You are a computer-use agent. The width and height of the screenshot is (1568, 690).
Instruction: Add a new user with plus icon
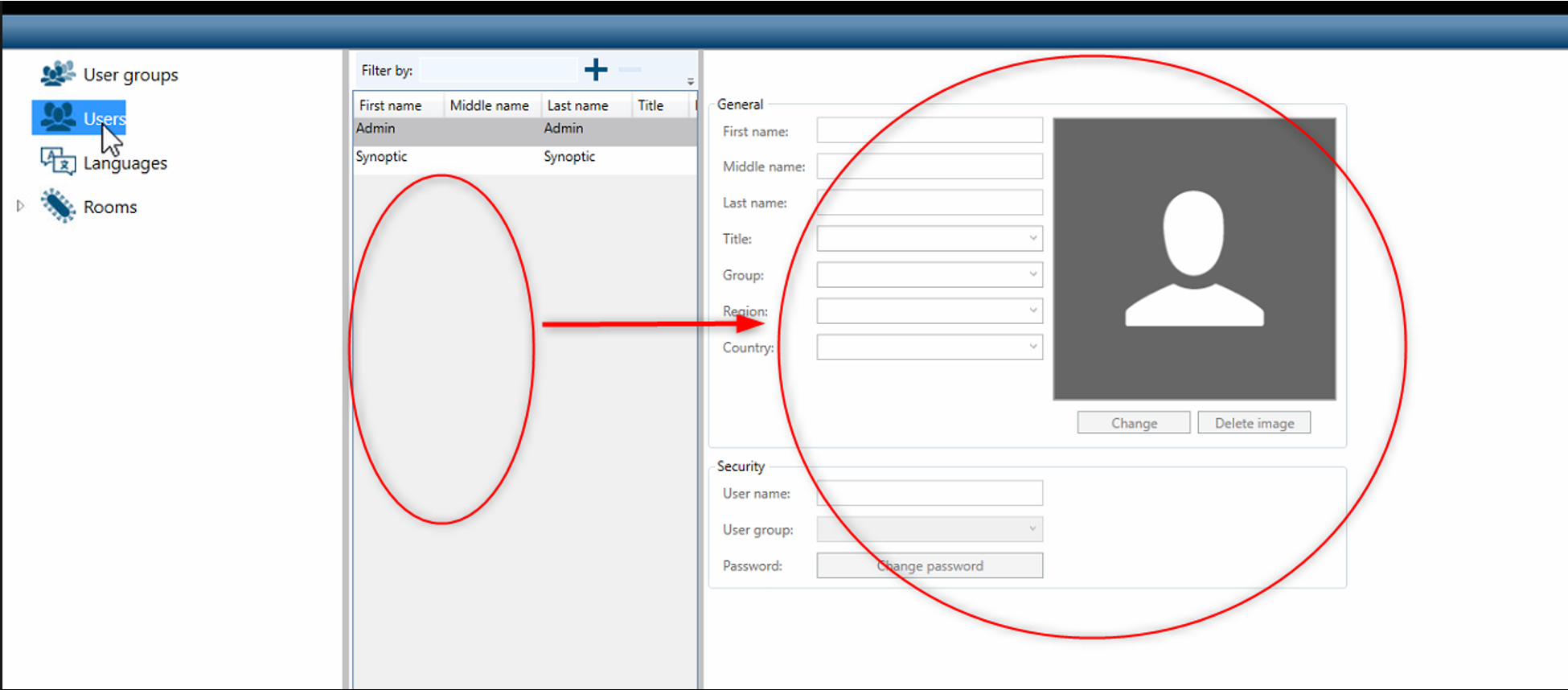(x=596, y=70)
